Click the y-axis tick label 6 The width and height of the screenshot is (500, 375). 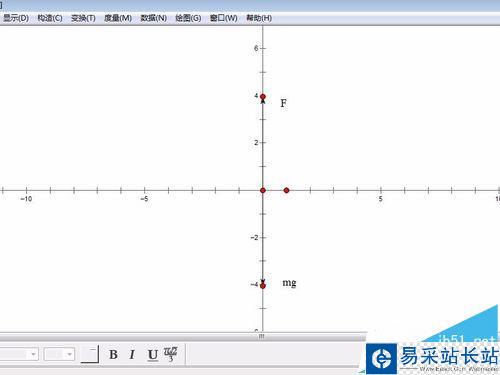click(256, 48)
